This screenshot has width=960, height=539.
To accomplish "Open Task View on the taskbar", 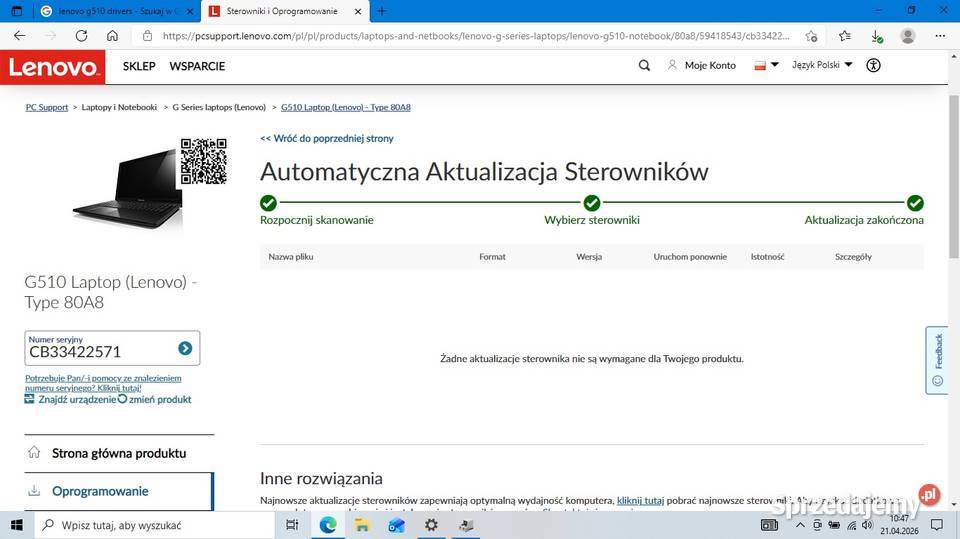I will tap(293, 525).
